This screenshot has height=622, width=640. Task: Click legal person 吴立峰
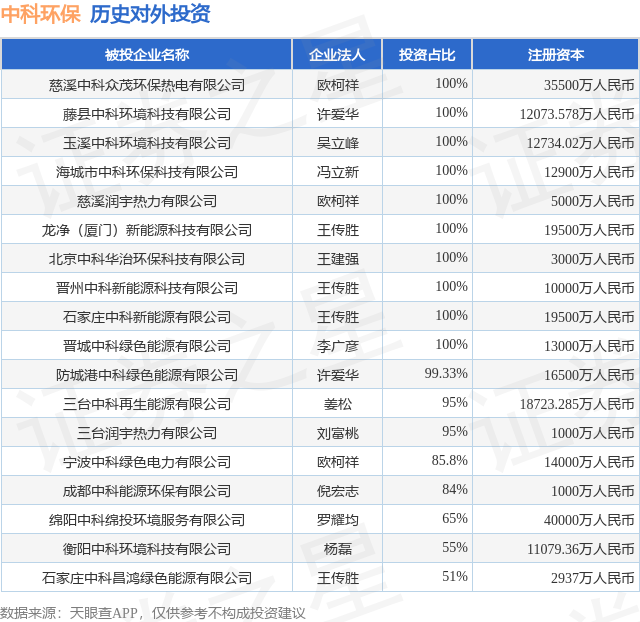(x=338, y=143)
